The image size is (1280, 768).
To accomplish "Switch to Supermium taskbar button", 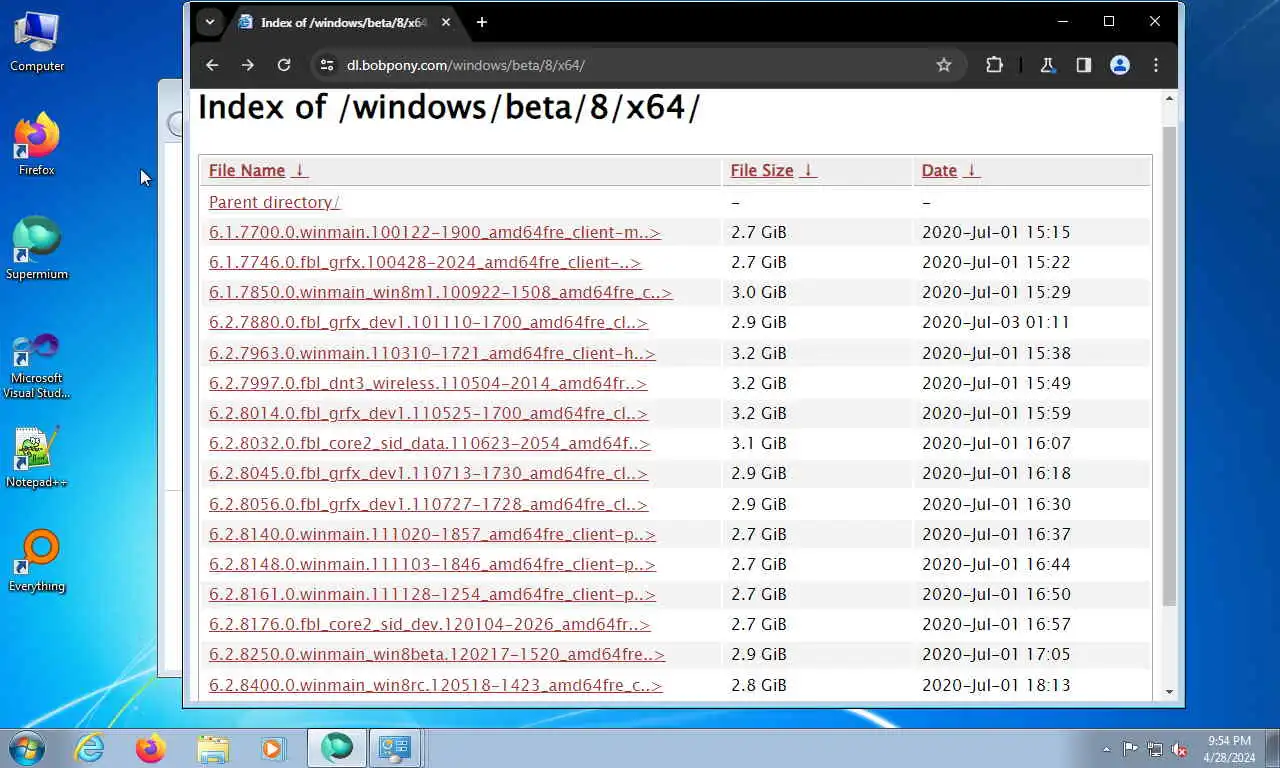I will [x=337, y=748].
